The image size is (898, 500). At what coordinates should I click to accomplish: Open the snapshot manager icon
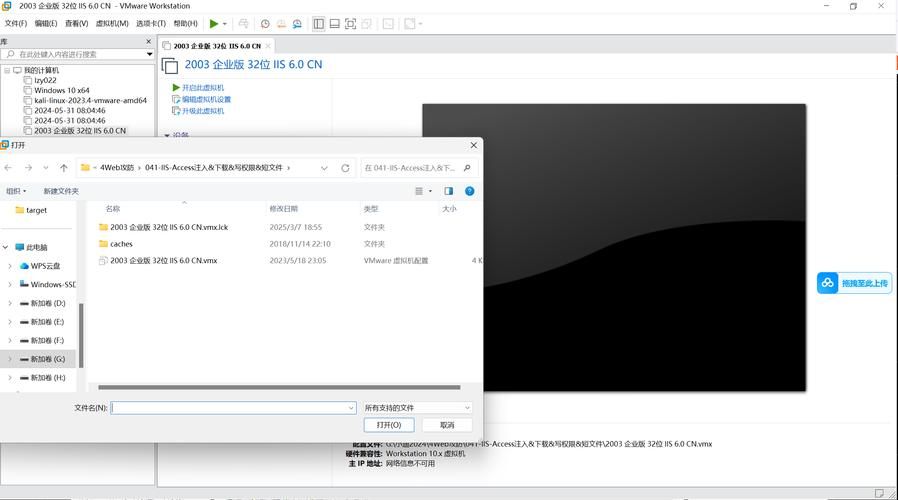(x=297, y=24)
